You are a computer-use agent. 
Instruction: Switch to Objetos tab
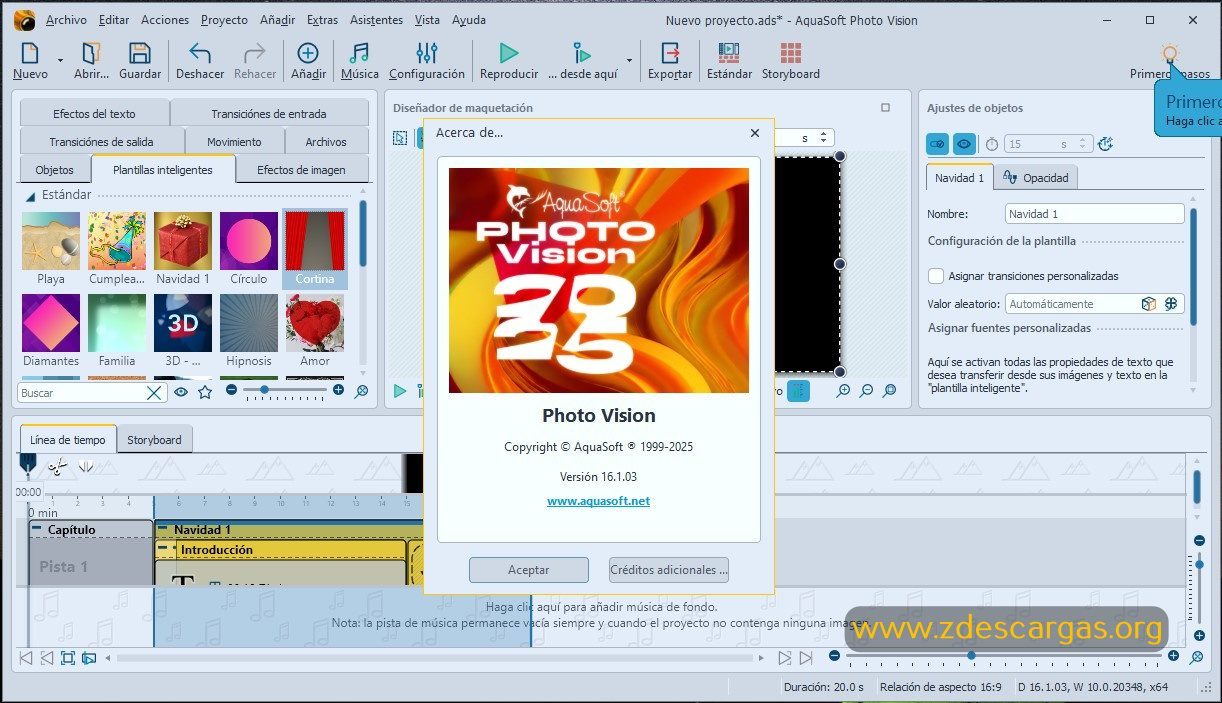click(x=54, y=169)
